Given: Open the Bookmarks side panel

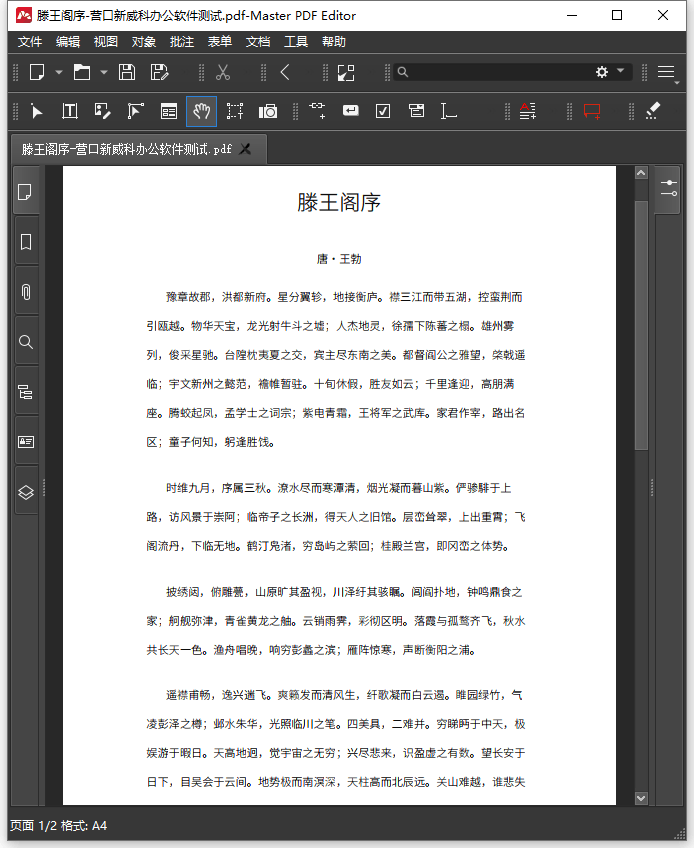Looking at the screenshot, I should pos(26,242).
